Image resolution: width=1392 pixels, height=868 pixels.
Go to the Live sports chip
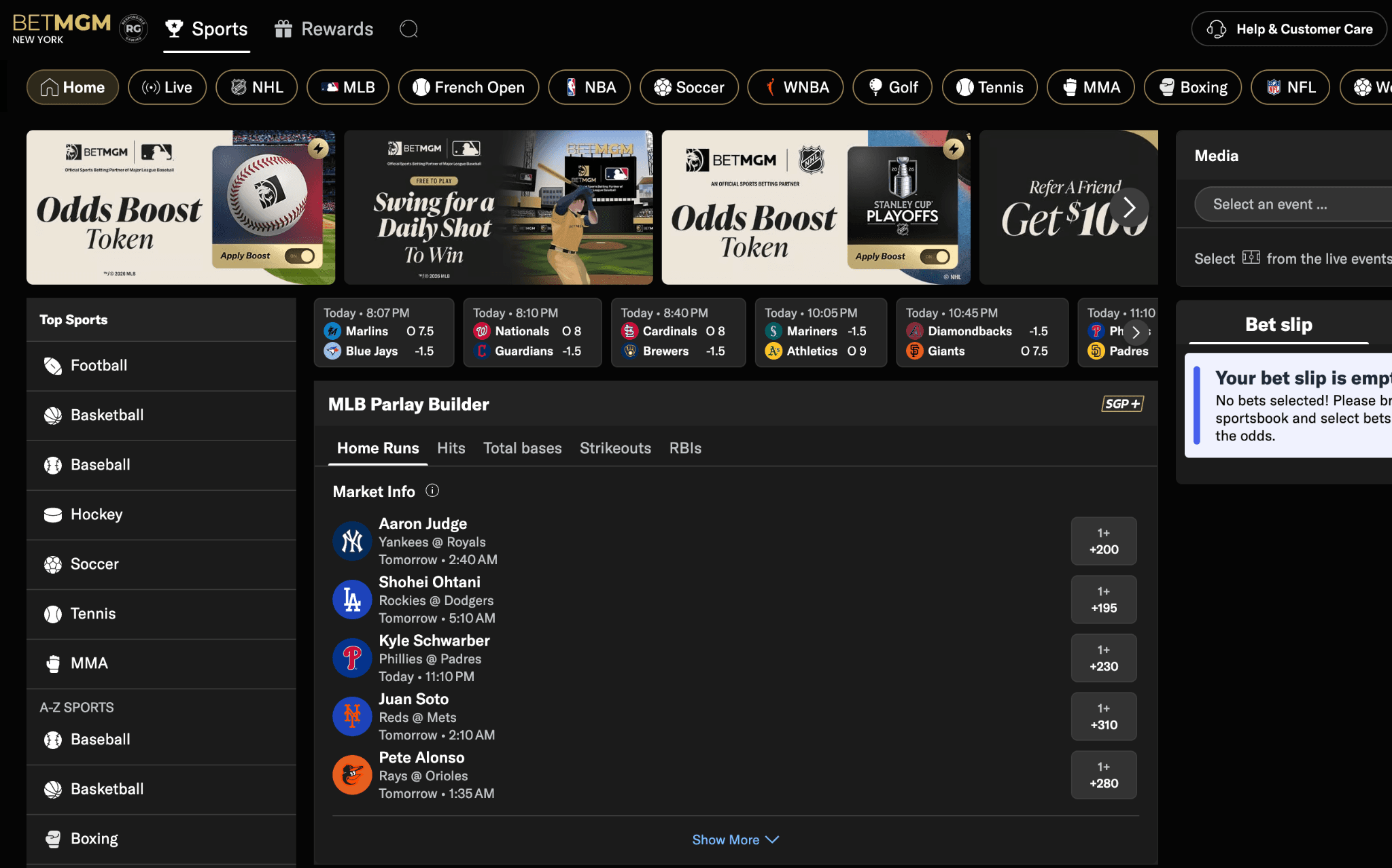[x=167, y=87]
